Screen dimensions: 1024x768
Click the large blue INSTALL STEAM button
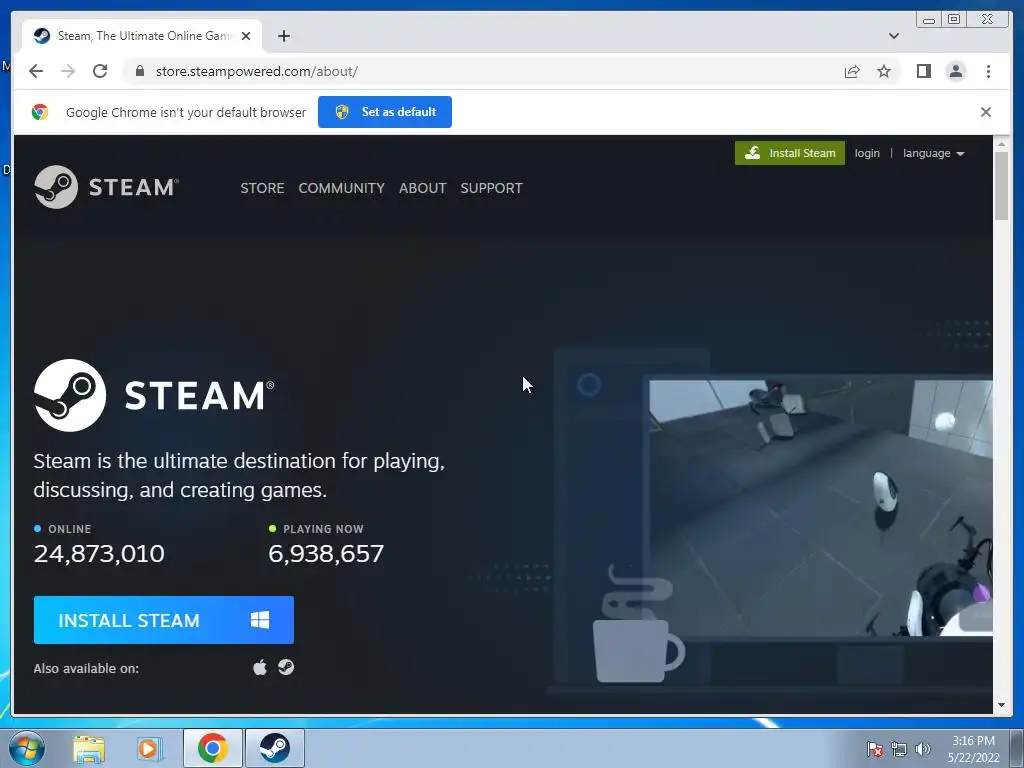pos(164,620)
